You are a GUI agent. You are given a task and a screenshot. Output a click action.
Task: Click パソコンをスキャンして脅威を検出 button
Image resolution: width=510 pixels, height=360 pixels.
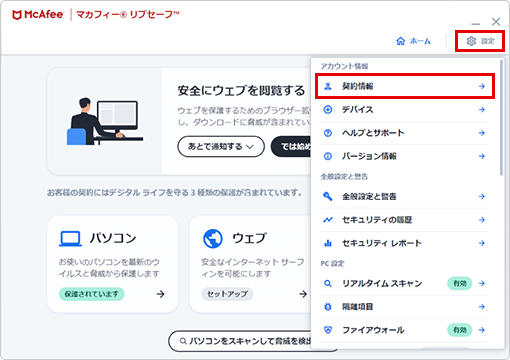240,341
